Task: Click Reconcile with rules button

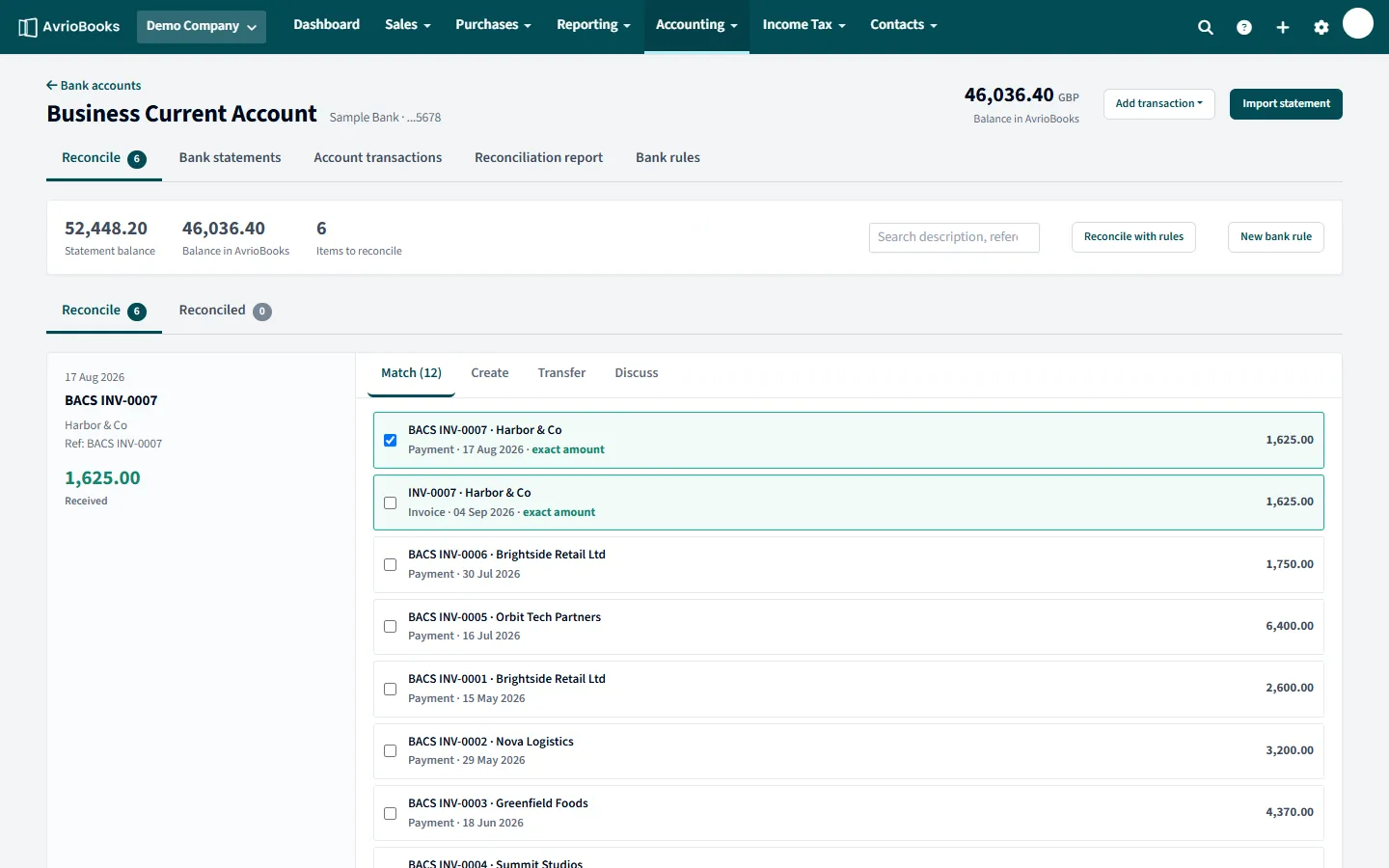Action: [1133, 237]
